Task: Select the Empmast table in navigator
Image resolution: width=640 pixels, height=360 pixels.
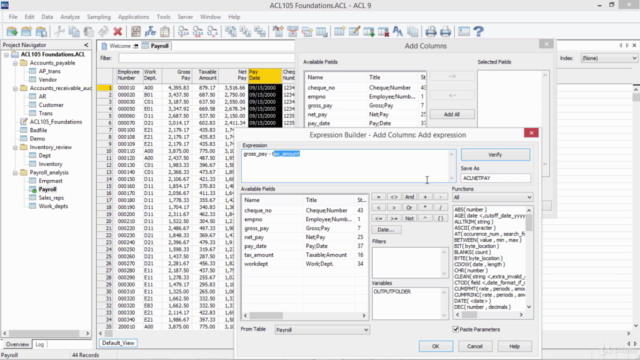Action: (50, 181)
